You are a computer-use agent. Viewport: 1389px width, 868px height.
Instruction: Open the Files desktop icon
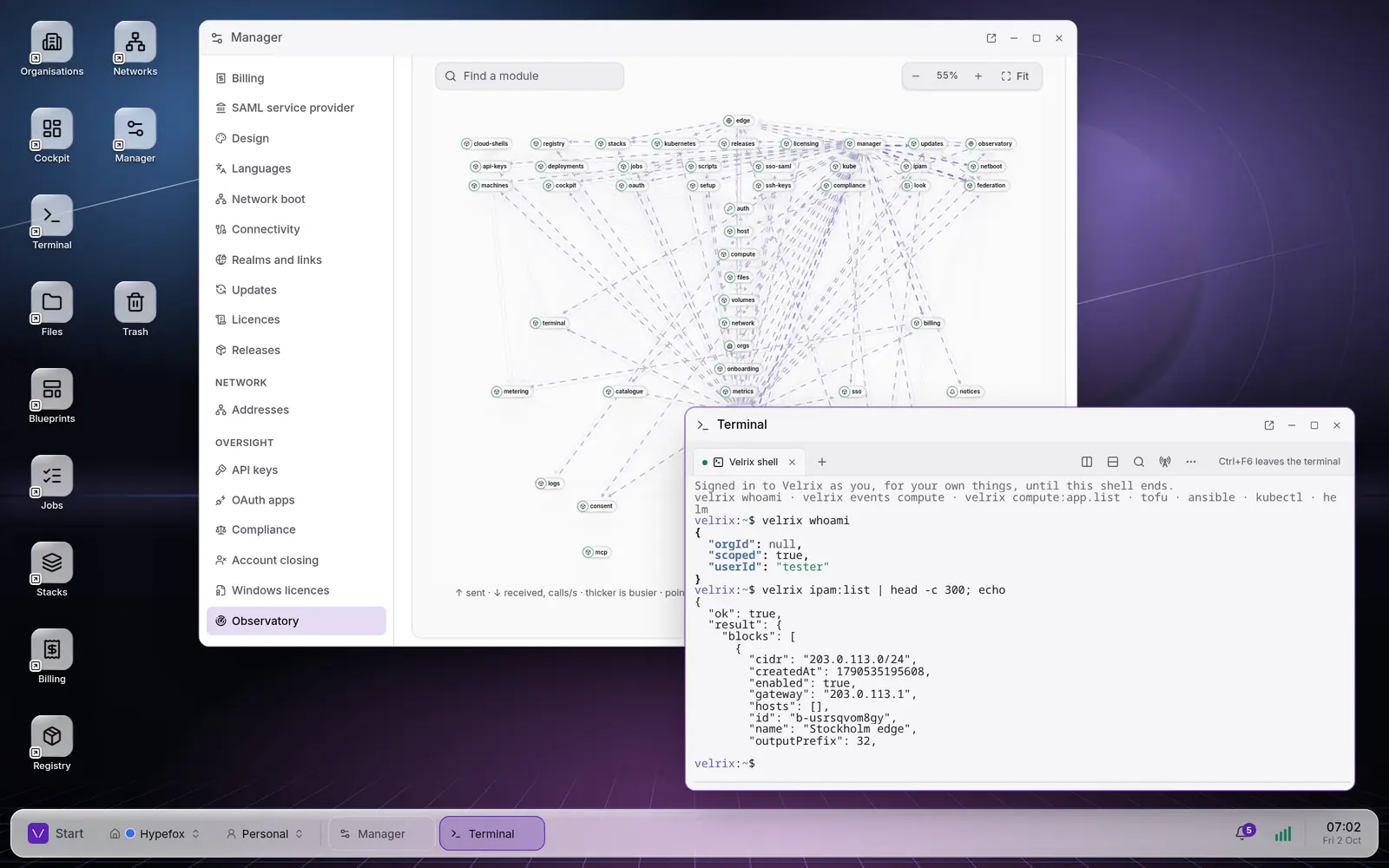(x=52, y=310)
